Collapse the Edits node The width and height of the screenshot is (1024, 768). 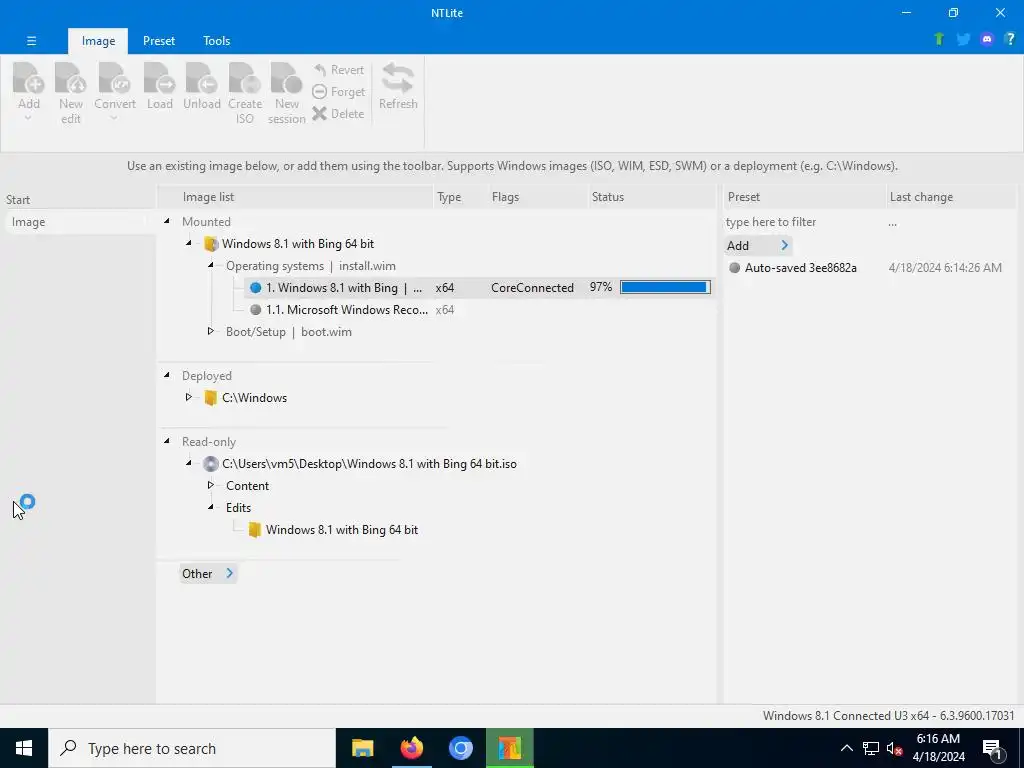pos(210,507)
